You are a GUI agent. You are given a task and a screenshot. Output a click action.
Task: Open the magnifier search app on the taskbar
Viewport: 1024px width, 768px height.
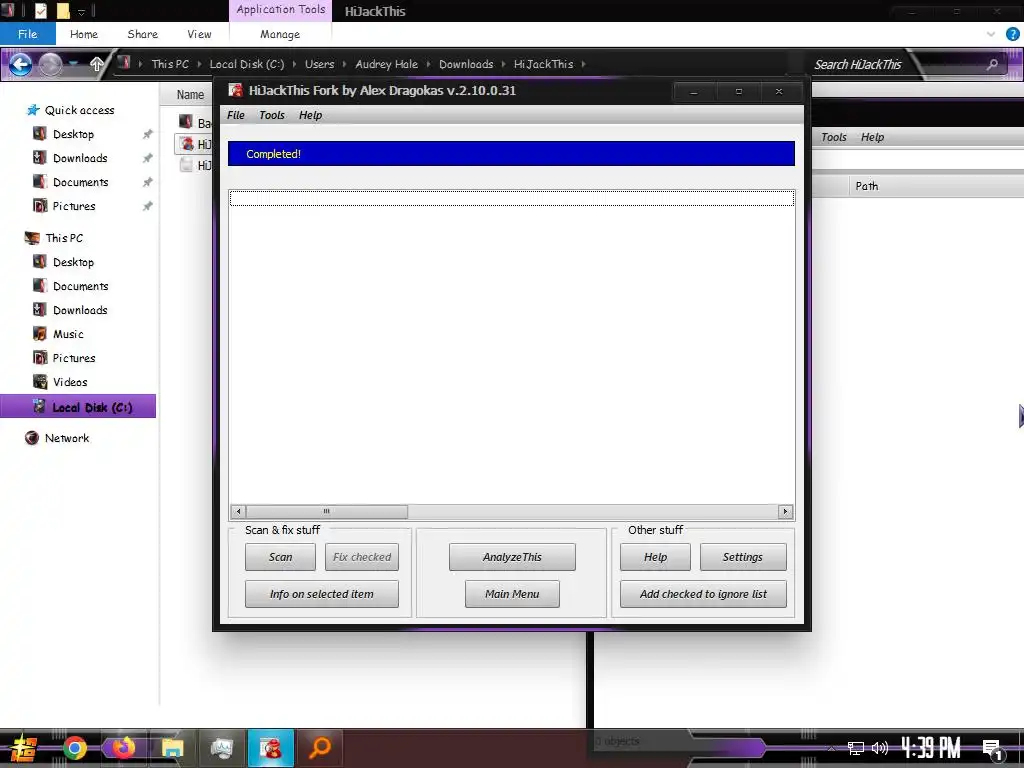pos(320,748)
